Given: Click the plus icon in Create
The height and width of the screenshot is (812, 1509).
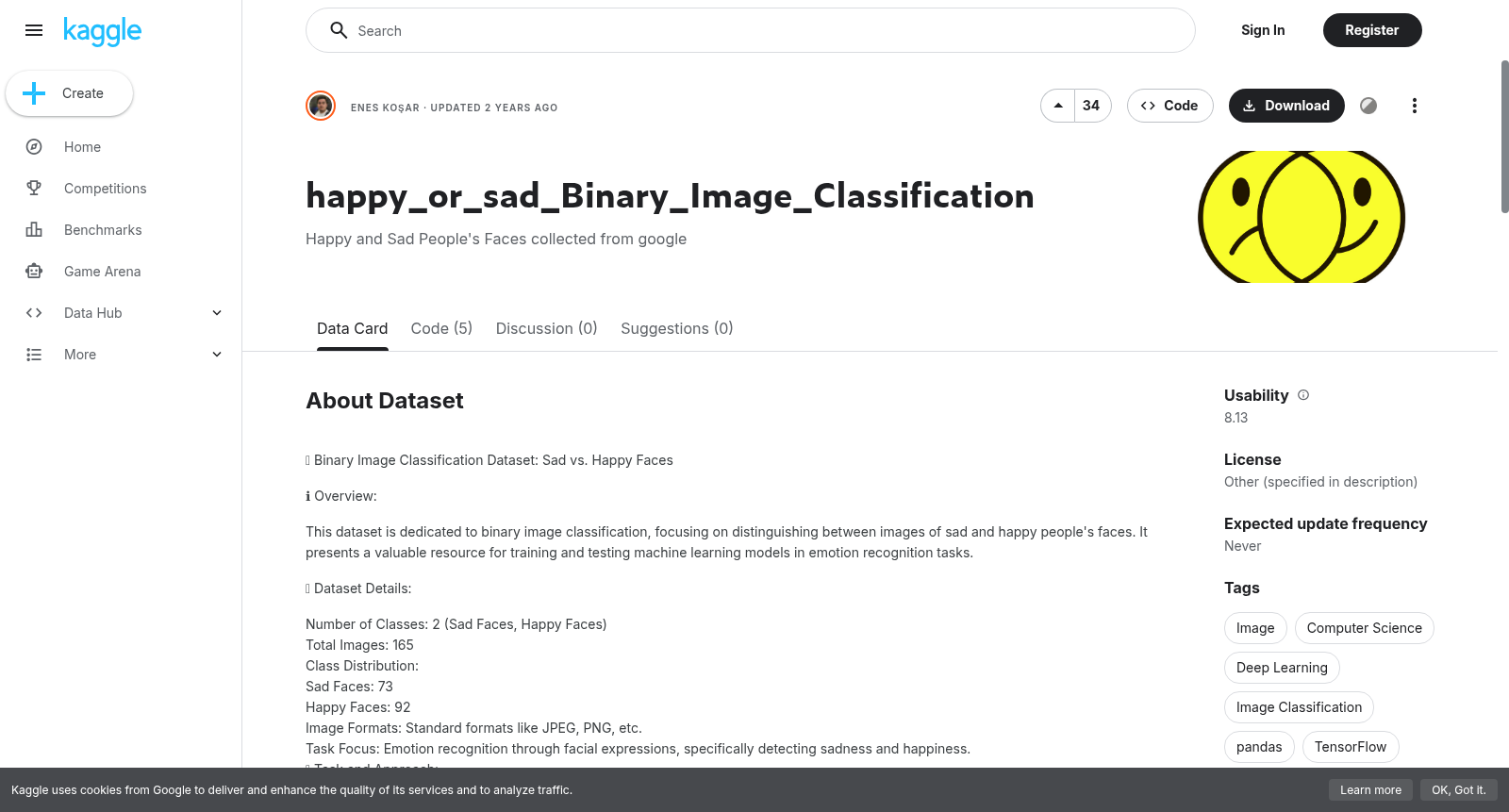Looking at the screenshot, I should [34, 93].
